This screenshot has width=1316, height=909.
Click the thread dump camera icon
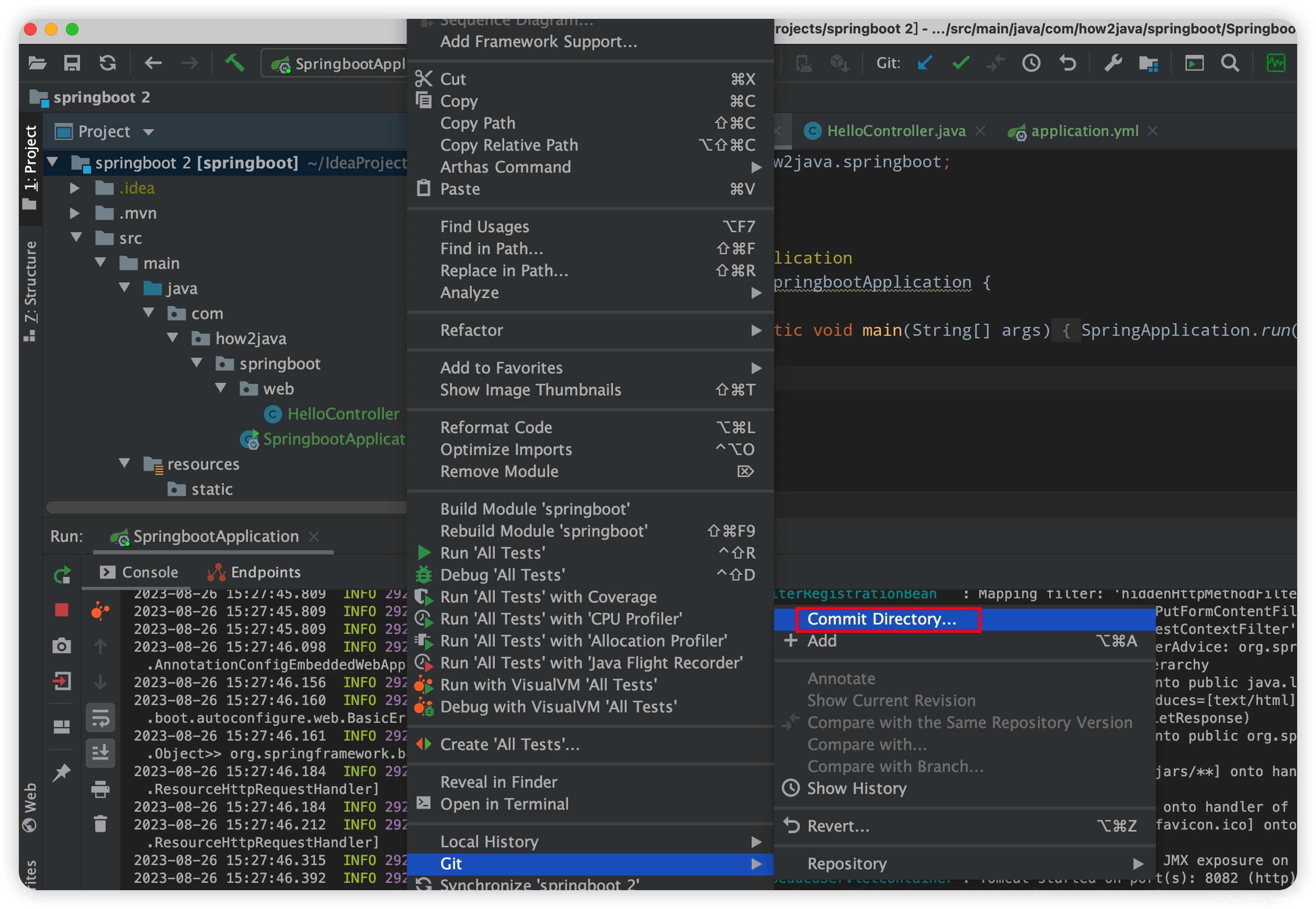click(x=62, y=646)
